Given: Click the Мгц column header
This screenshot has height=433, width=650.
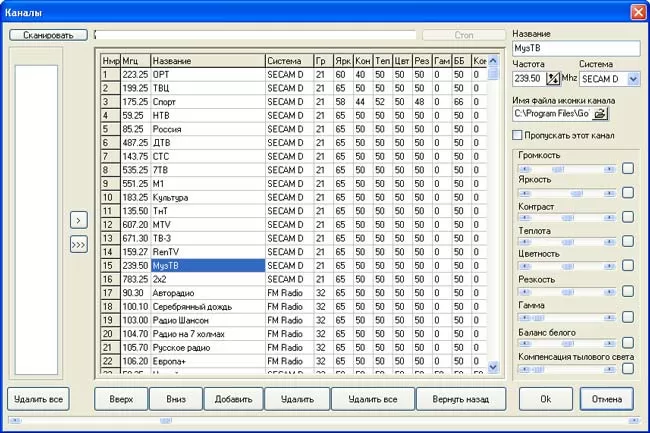Looking at the screenshot, I should tap(135, 61).
